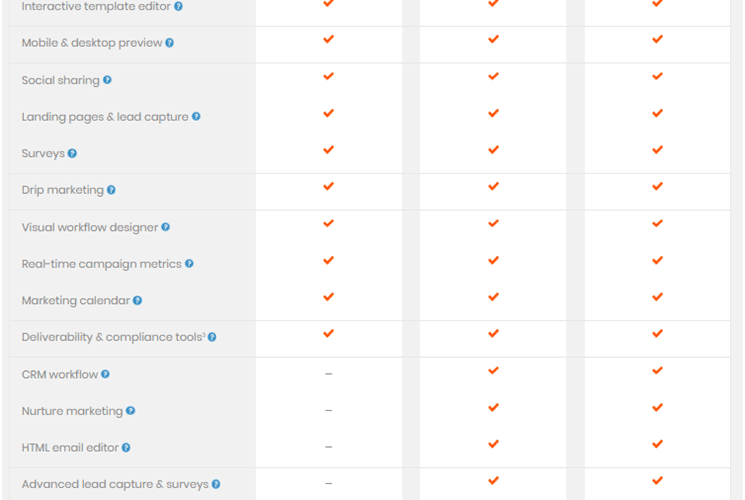The image size is (745, 500).
Task: Select the CRM workflow feature text
Action: click(x=60, y=375)
